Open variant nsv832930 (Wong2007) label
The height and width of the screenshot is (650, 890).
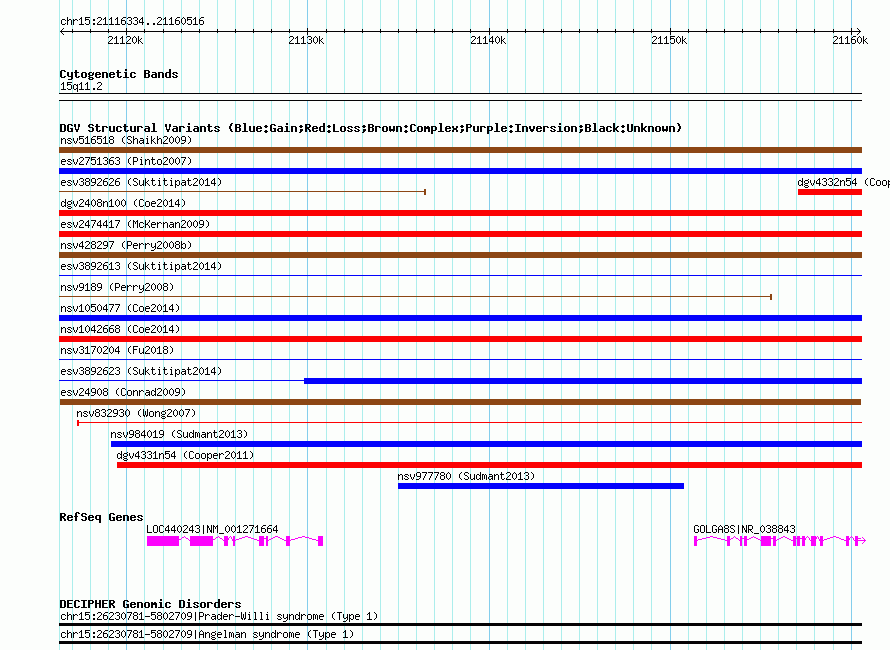tap(136, 413)
